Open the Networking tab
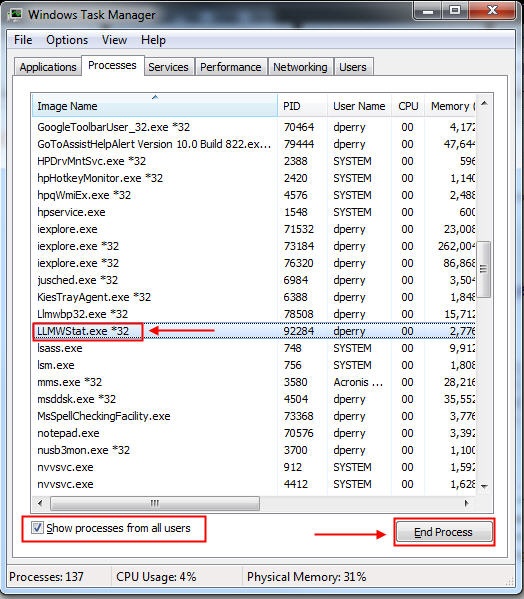524x599 pixels. [300, 67]
